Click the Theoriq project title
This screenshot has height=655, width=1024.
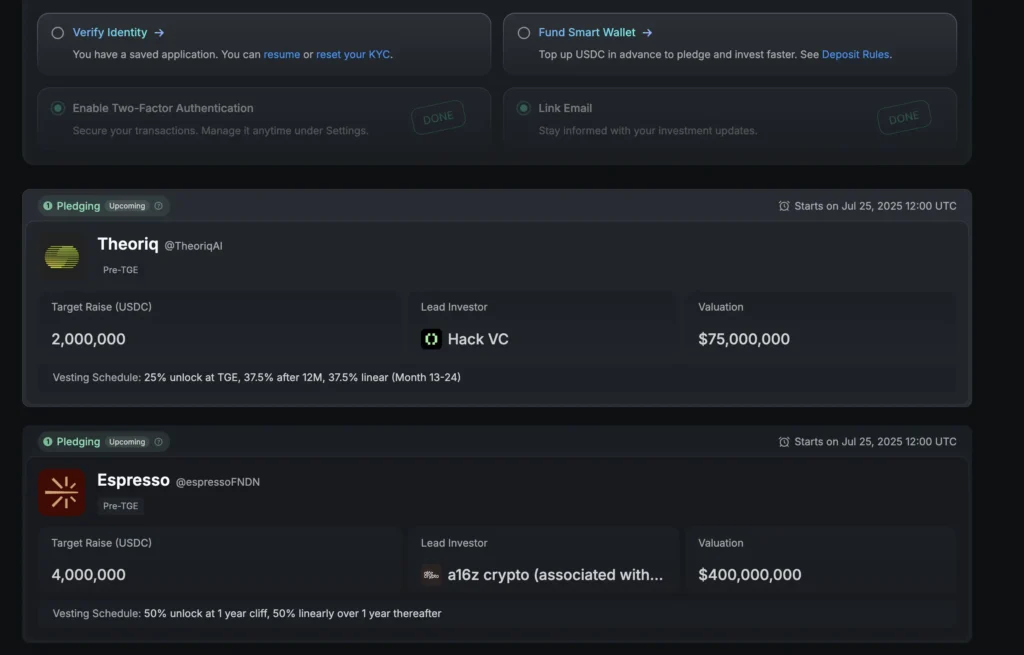[x=128, y=244]
